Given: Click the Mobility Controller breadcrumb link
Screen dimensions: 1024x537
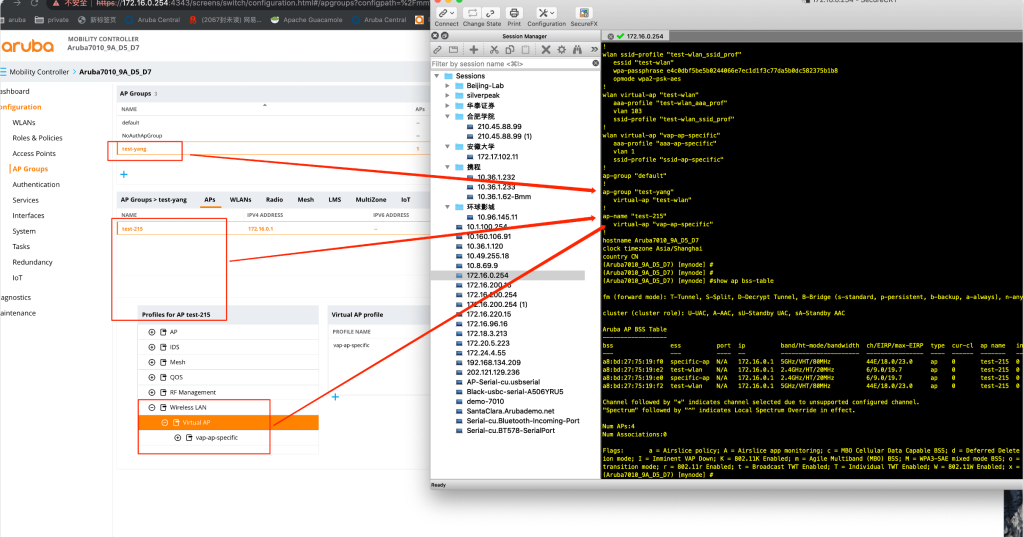Looking at the screenshot, I should point(39,72).
